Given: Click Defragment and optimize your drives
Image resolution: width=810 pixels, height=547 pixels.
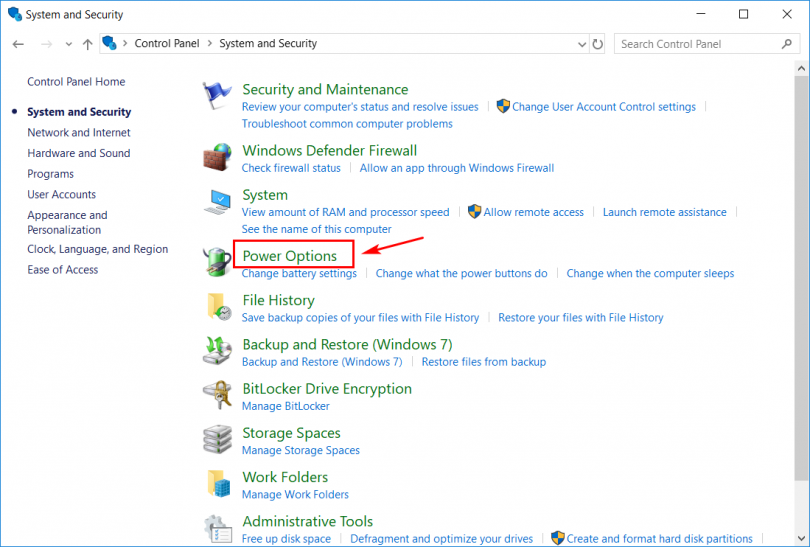Looking at the screenshot, I should 442,539.
